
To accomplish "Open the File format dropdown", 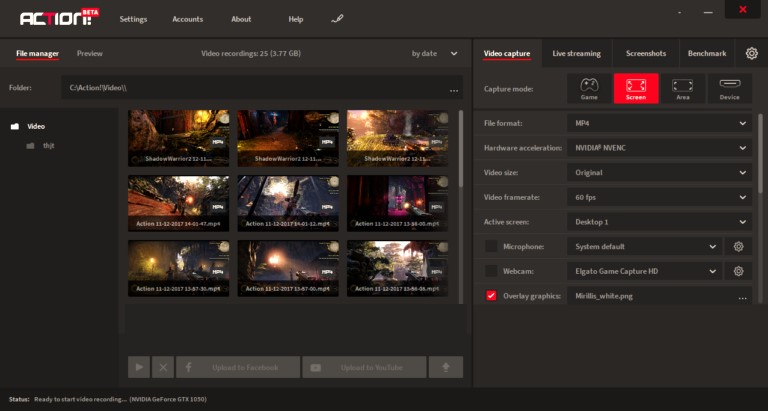I will (659, 123).
